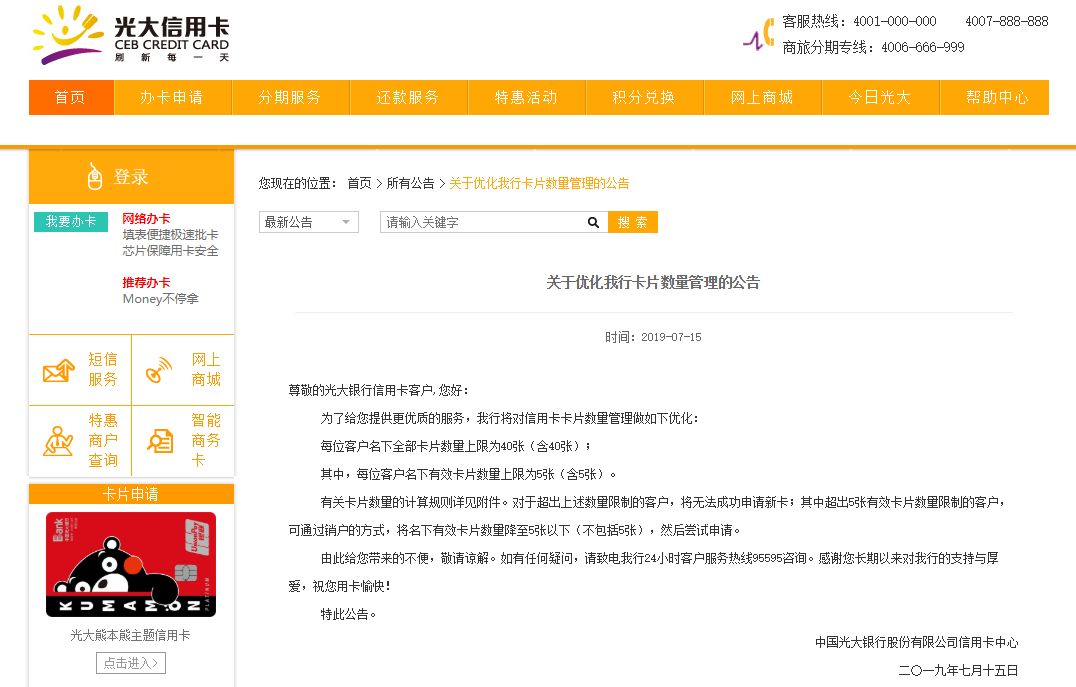
Task: Click the Kumamon credit card thumbnail
Action: [131, 563]
